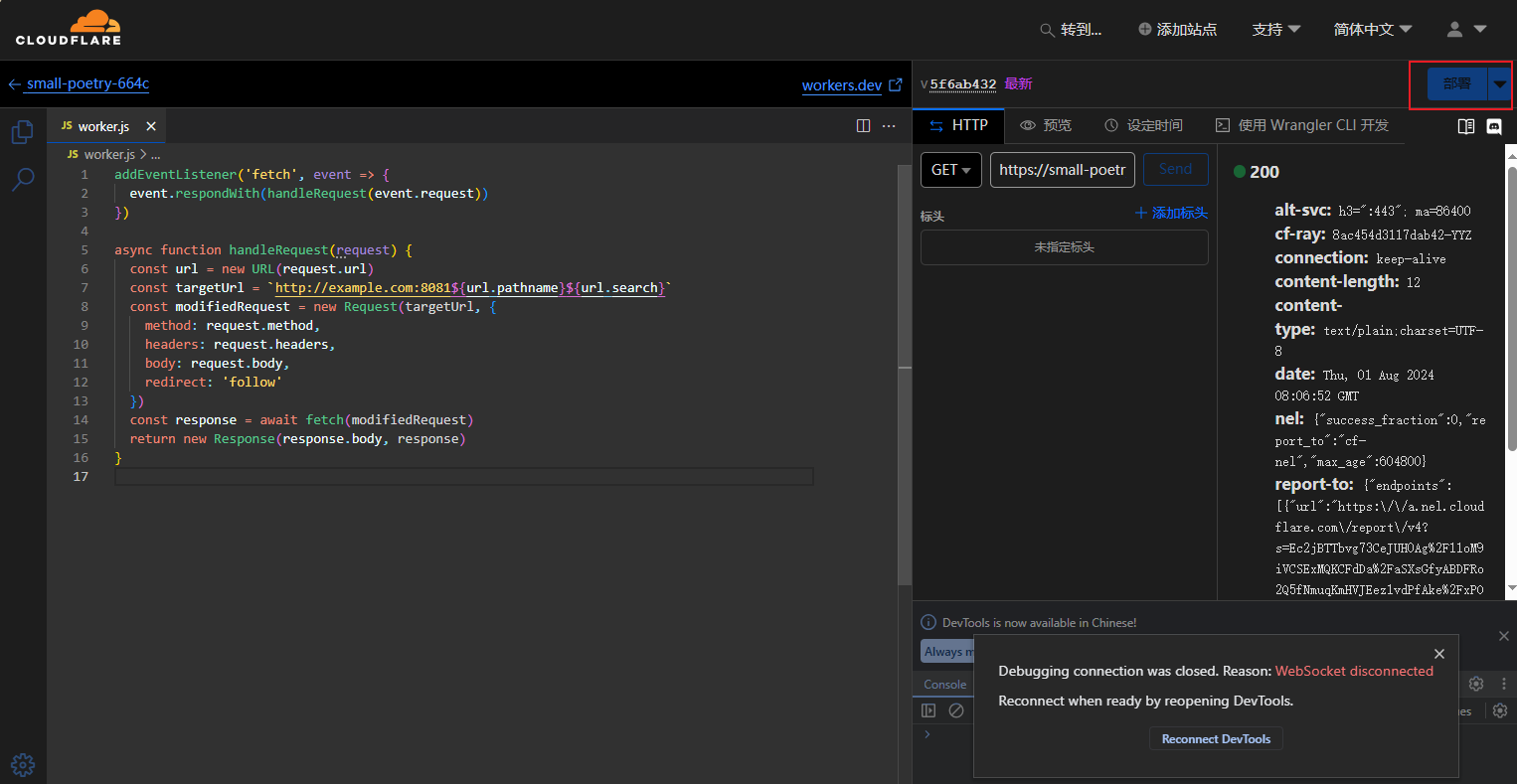Click 'follow' string on line 12
This screenshot has width=1517, height=784.
[x=252, y=383]
